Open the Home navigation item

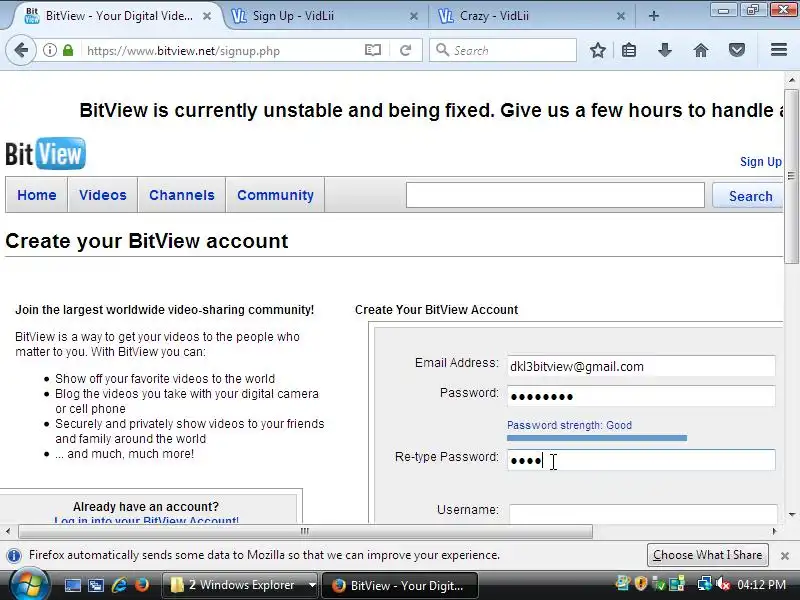point(37,195)
